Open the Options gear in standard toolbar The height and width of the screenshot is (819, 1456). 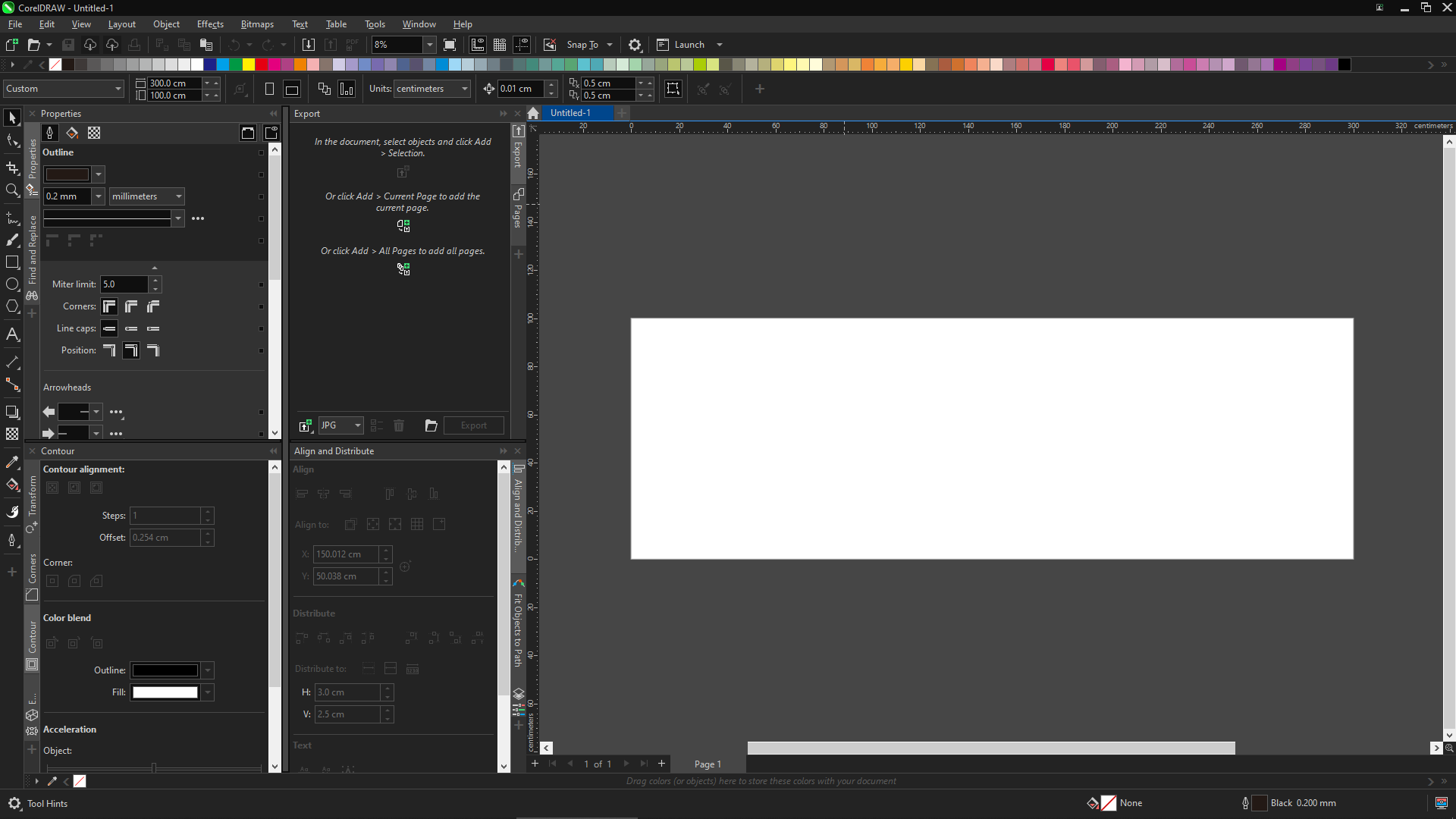tap(635, 45)
